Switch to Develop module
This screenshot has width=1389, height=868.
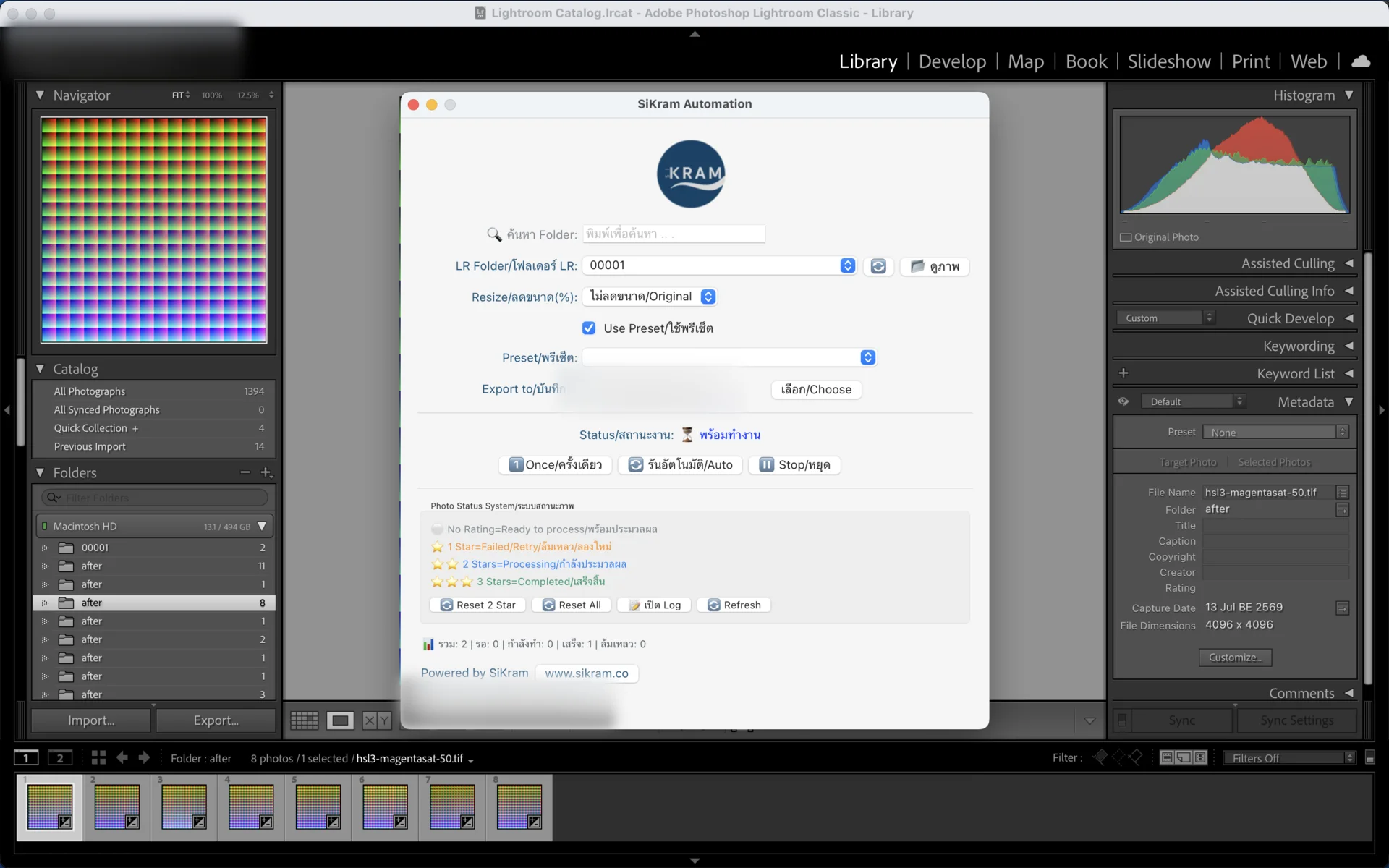coord(952,61)
